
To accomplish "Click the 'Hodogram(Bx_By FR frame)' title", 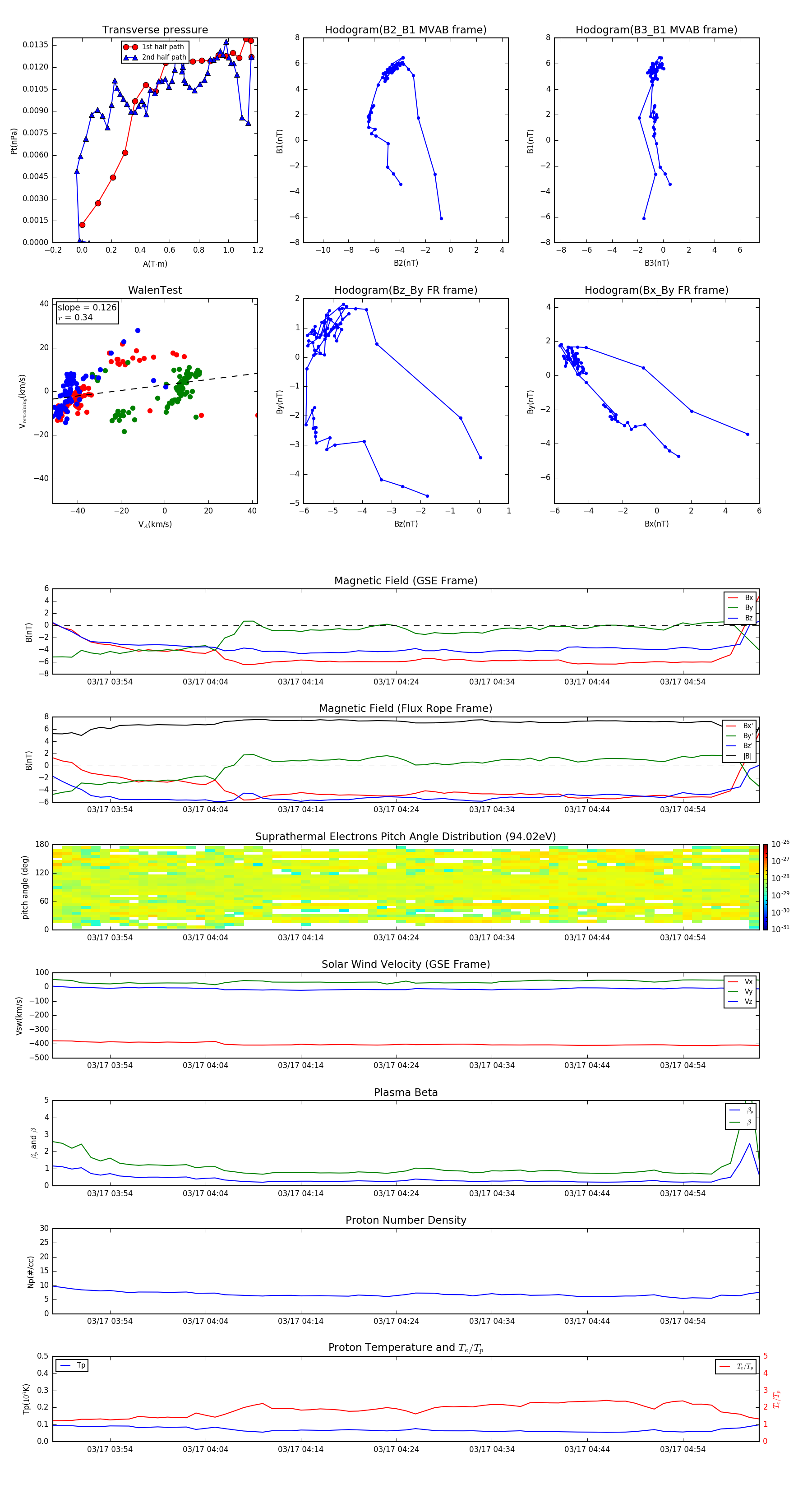I will pos(656,290).
